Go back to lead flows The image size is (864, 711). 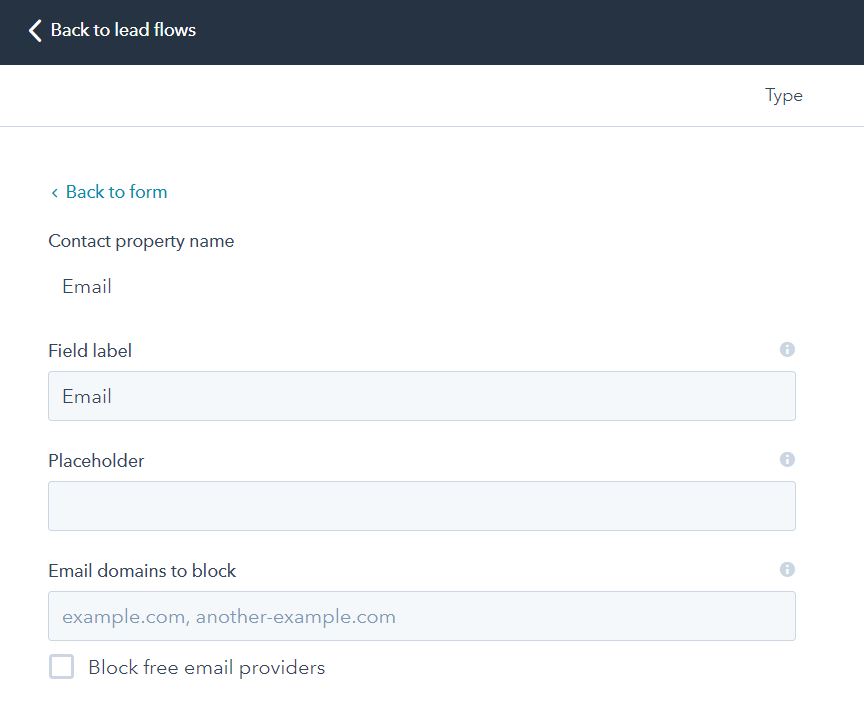(x=122, y=30)
